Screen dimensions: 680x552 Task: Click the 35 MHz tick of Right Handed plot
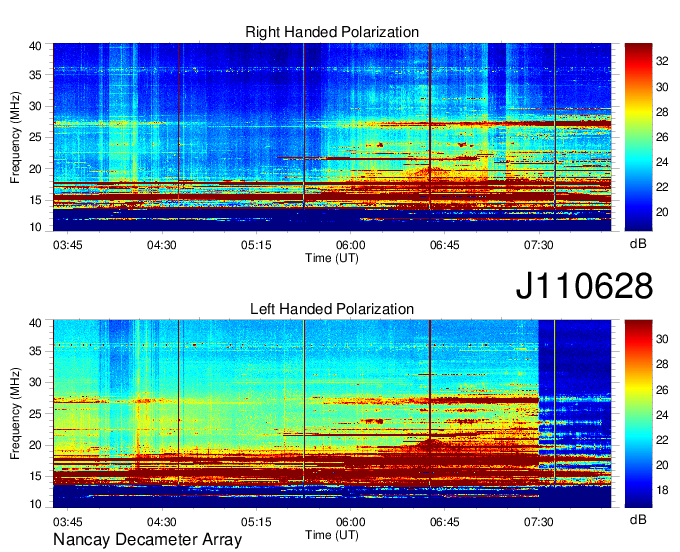[x=35, y=75]
